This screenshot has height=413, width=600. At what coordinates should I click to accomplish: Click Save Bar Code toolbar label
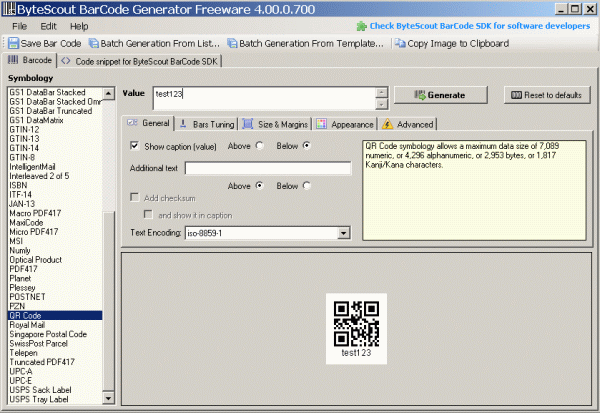pos(51,44)
